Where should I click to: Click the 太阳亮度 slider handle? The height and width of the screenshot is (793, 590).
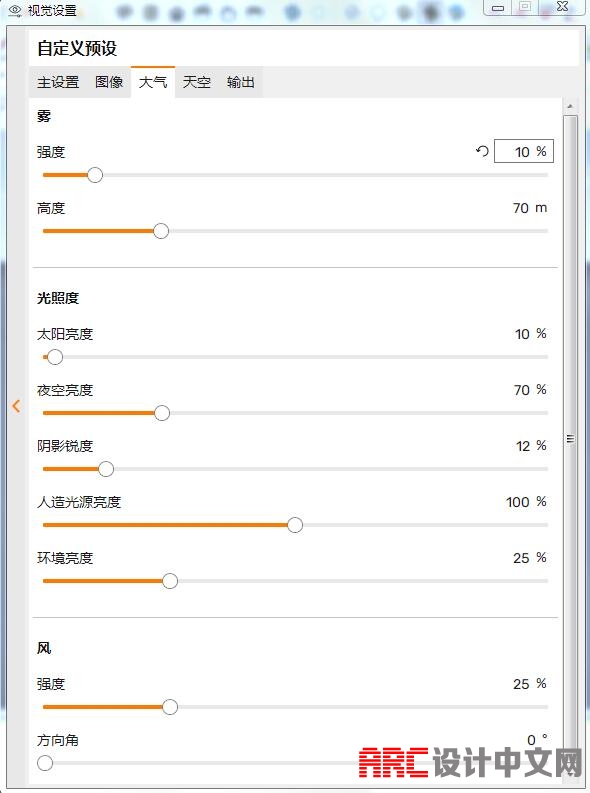55,357
